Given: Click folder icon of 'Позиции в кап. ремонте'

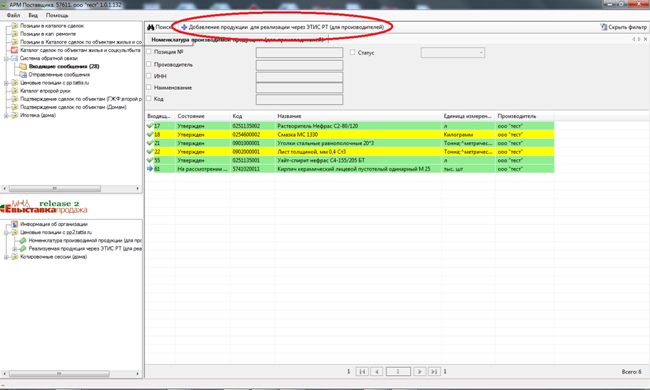Looking at the screenshot, I should pyautogui.click(x=15, y=34).
